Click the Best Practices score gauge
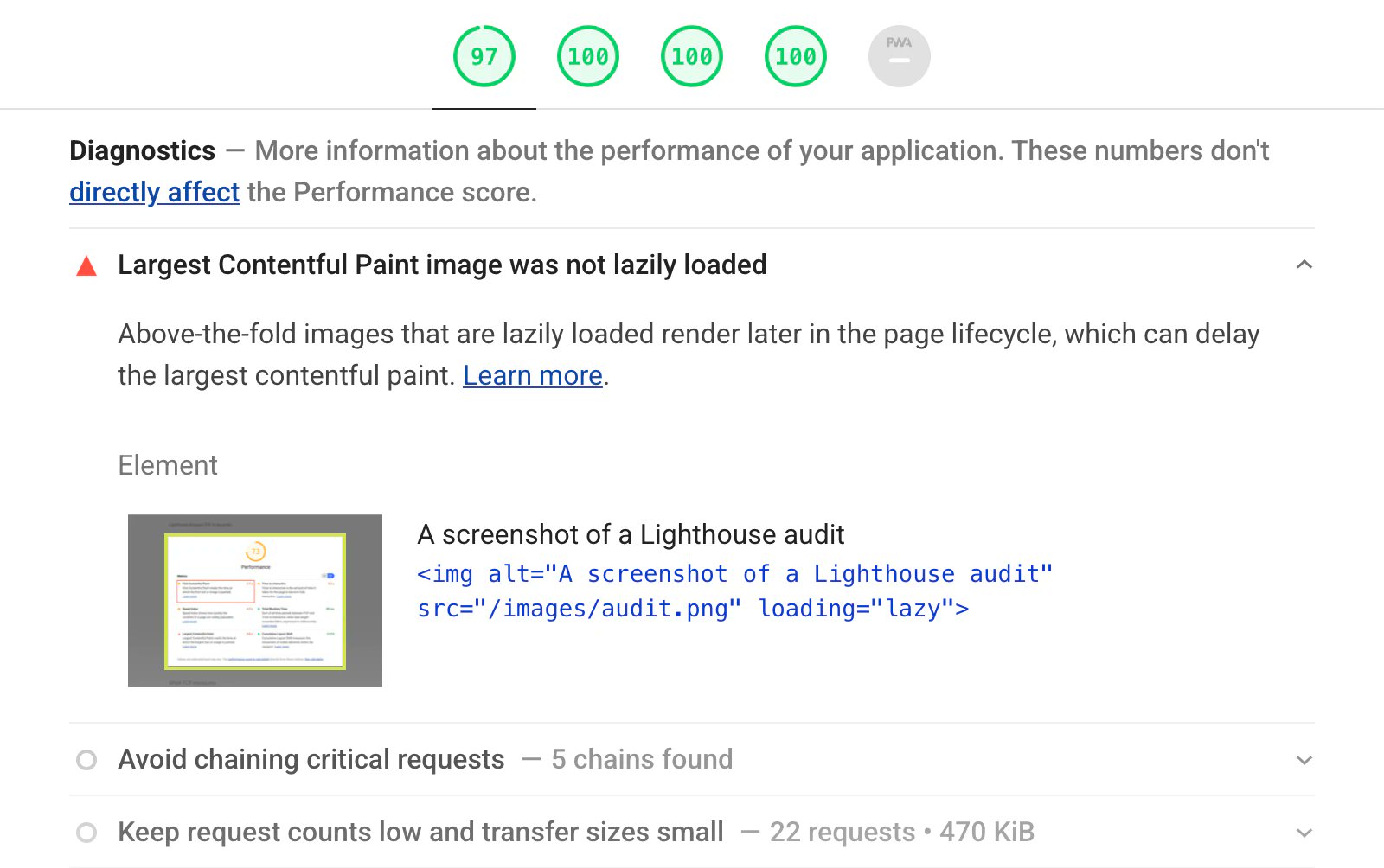 tap(691, 55)
